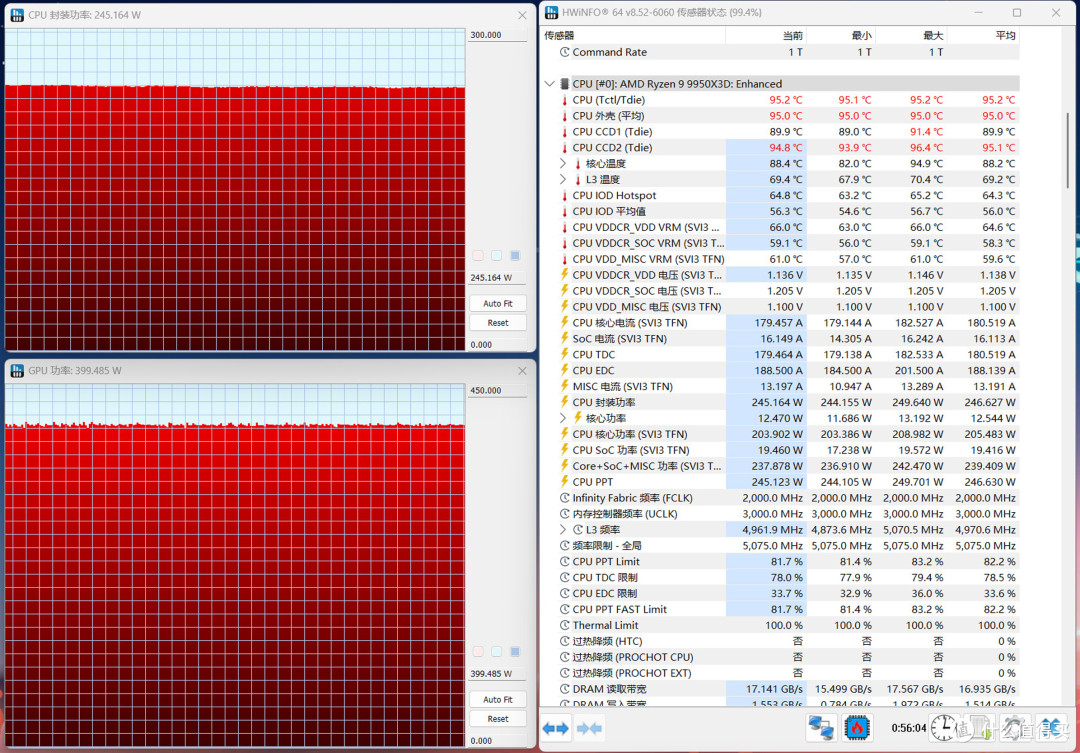Pick the pink color swatch in GPU graph window
The width and height of the screenshot is (1080, 753).
(478, 652)
